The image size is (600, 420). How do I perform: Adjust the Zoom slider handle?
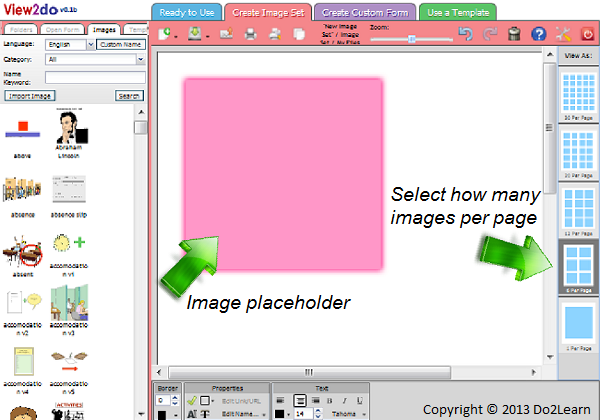point(413,38)
